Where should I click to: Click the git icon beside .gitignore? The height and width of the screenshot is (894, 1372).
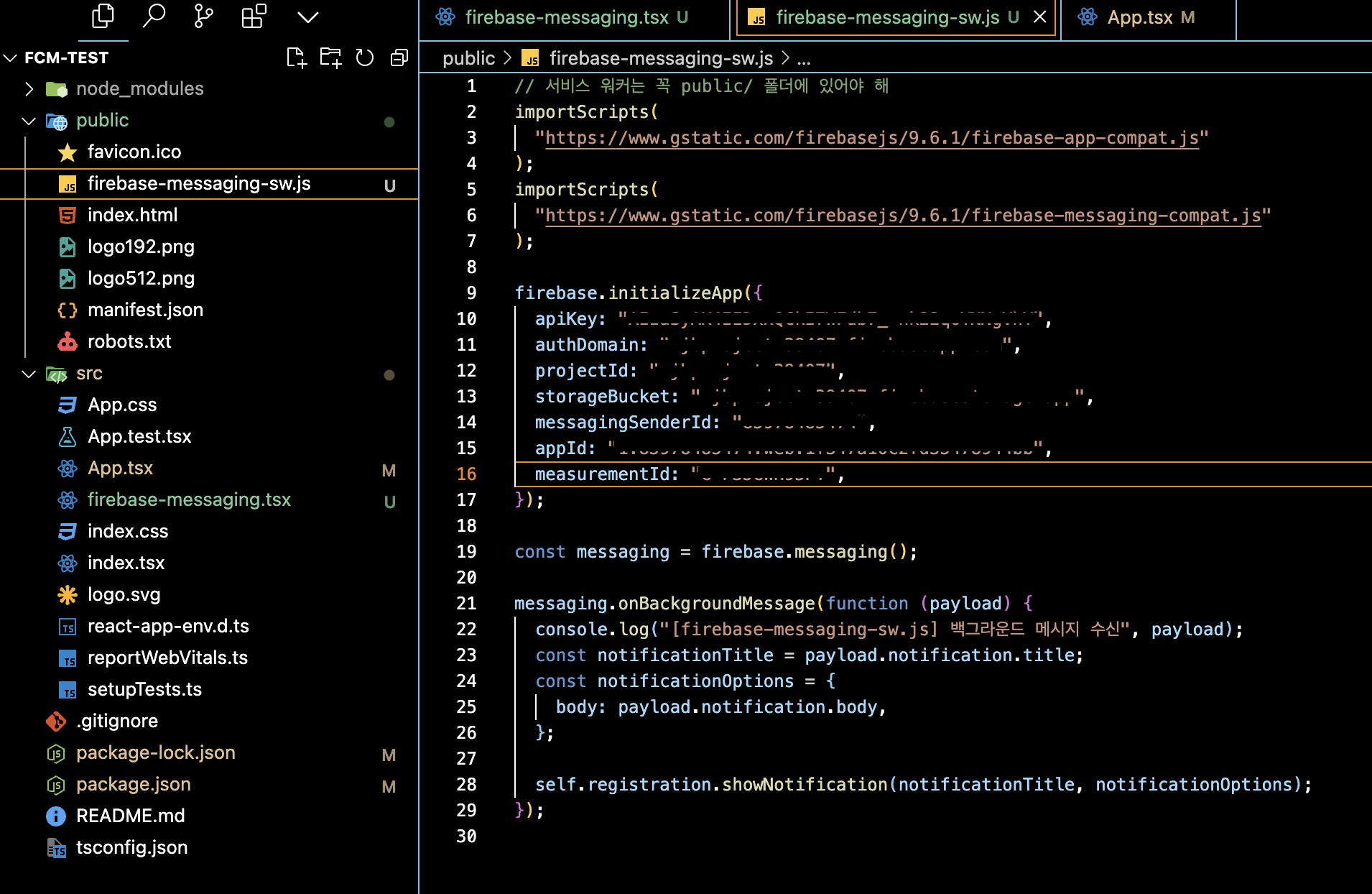coord(56,721)
